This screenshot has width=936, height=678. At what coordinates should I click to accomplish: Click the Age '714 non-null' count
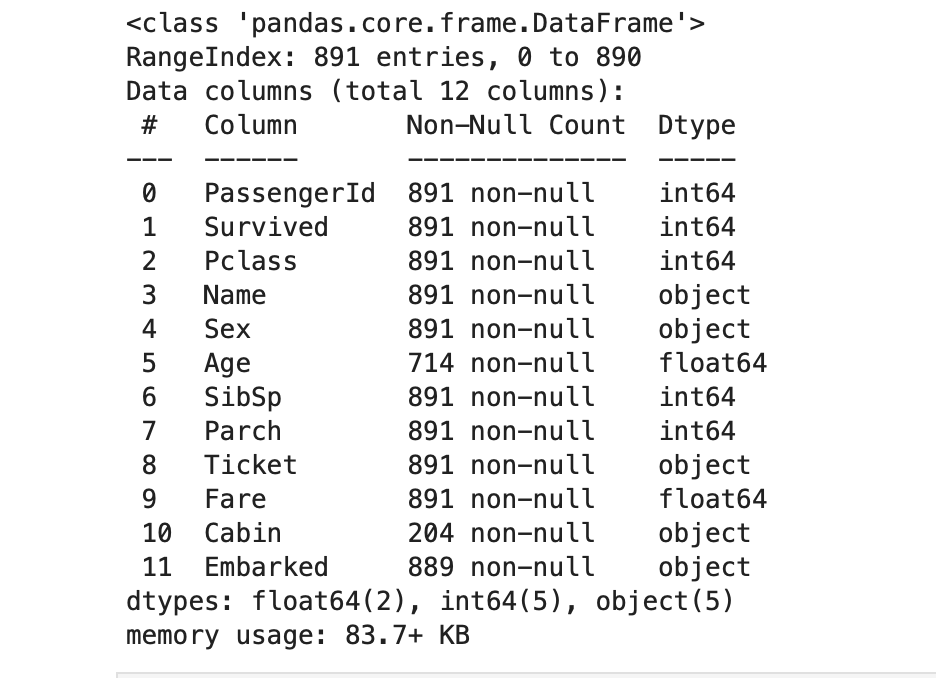[x=500, y=363]
